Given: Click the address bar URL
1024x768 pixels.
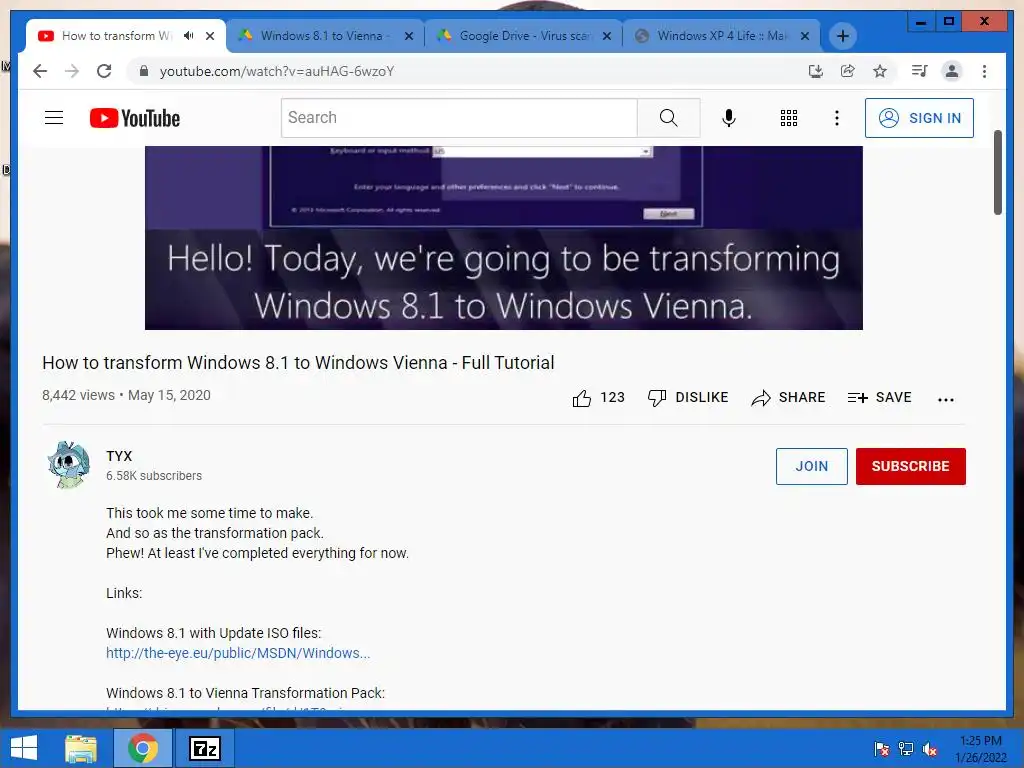Looking at the screenshot, I should [277, 71].
